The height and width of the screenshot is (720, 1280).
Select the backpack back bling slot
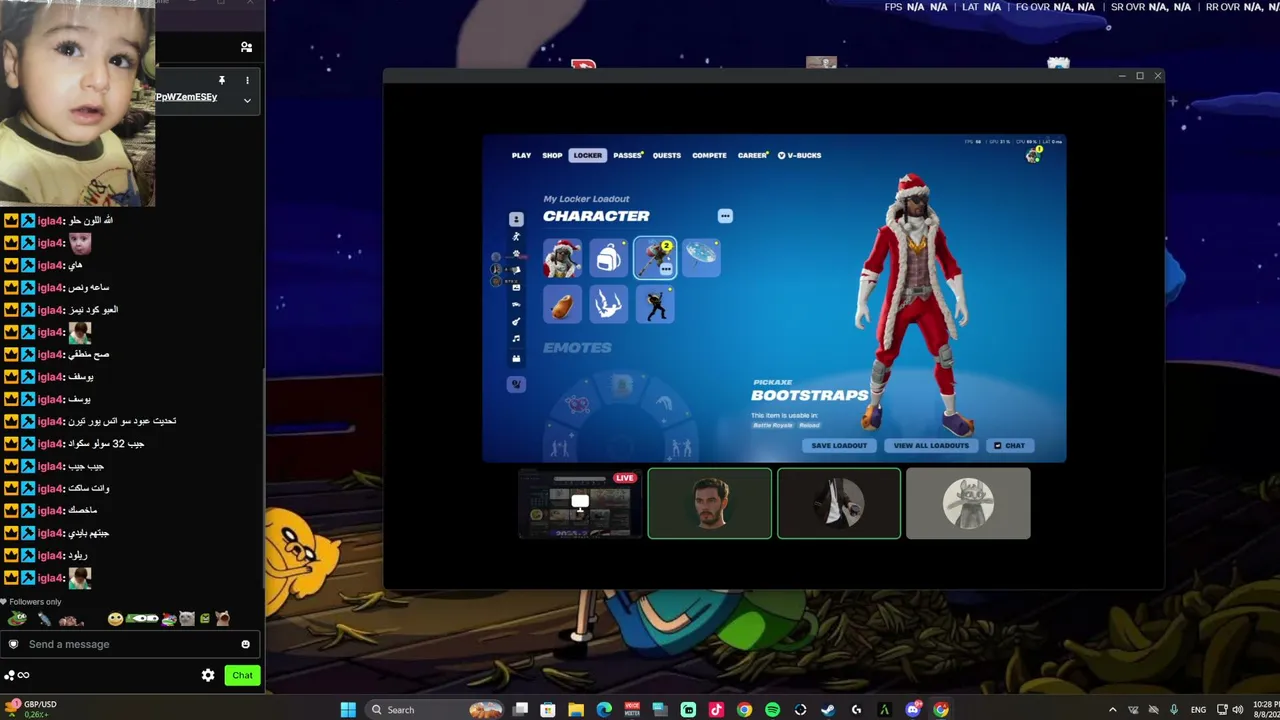608,258
